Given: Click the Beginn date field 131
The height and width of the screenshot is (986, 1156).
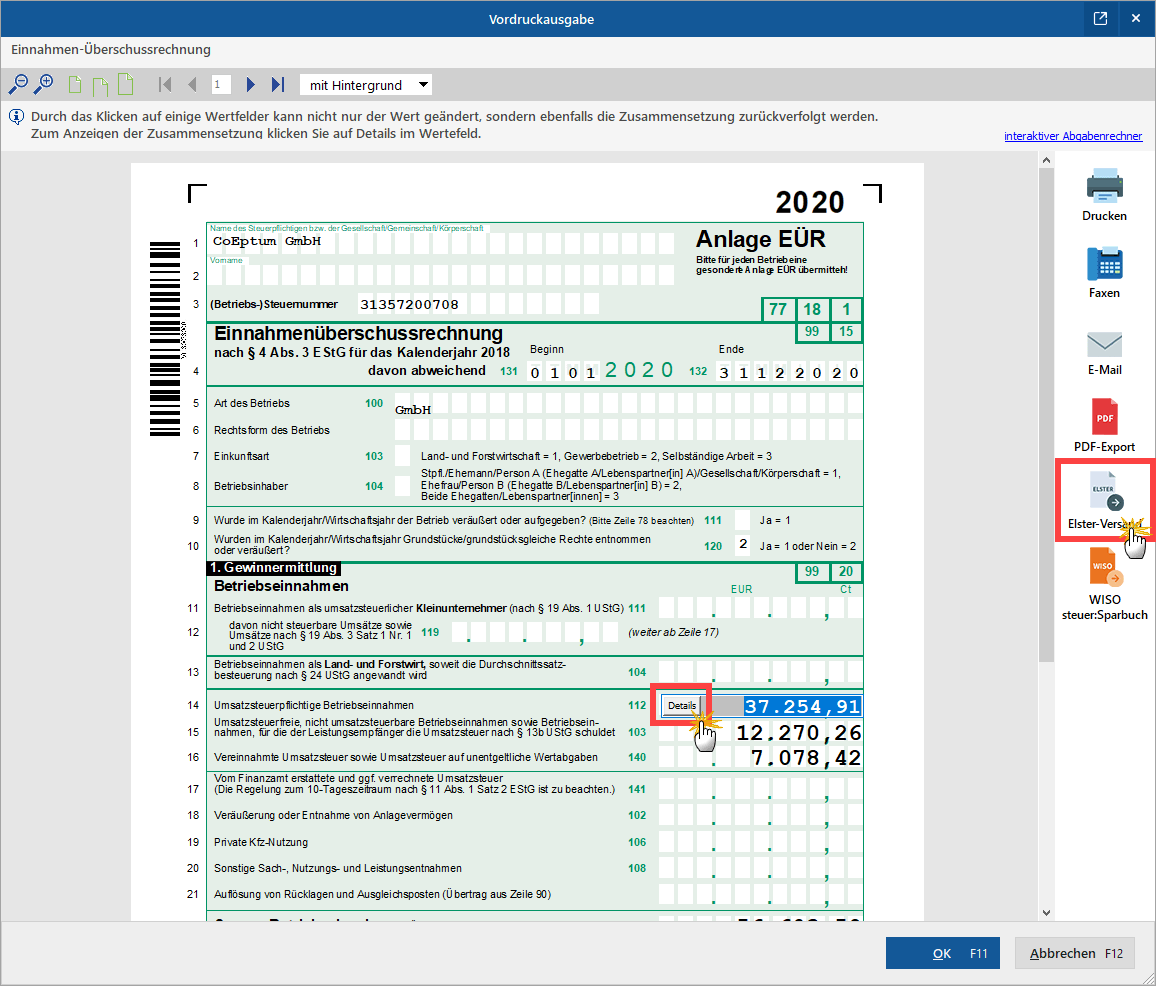Looking at the screenshot, I should click(x=602, y=370).
